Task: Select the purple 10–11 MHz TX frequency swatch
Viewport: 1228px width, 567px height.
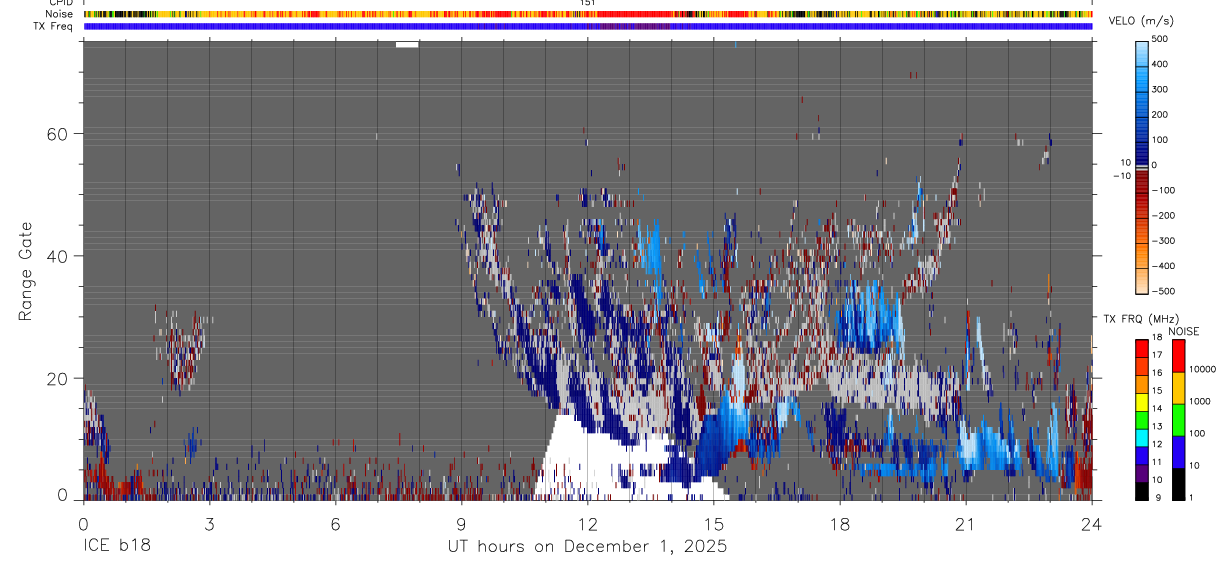Action: pos(1141,473)
